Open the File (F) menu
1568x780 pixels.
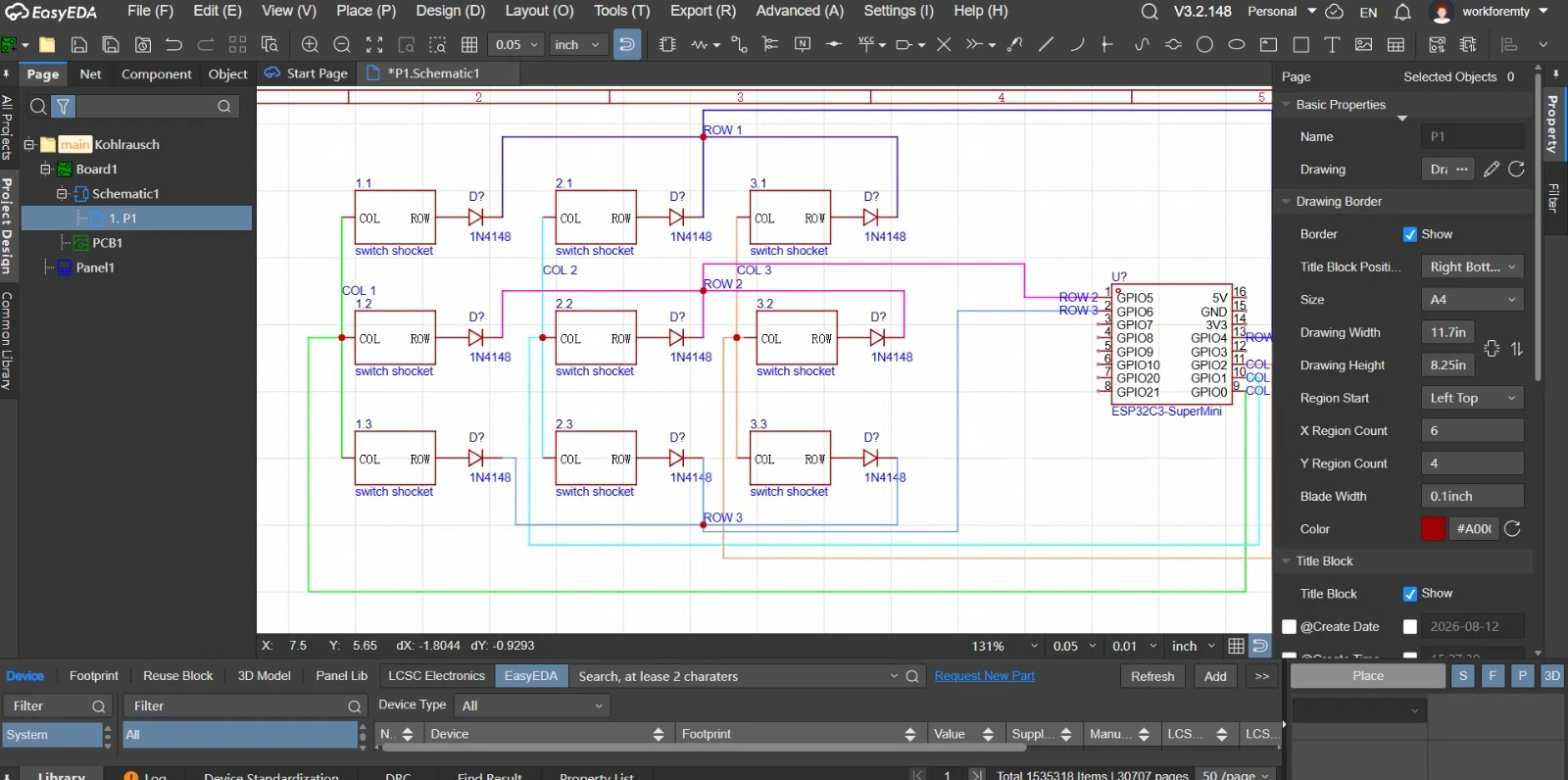coord(150,11)
